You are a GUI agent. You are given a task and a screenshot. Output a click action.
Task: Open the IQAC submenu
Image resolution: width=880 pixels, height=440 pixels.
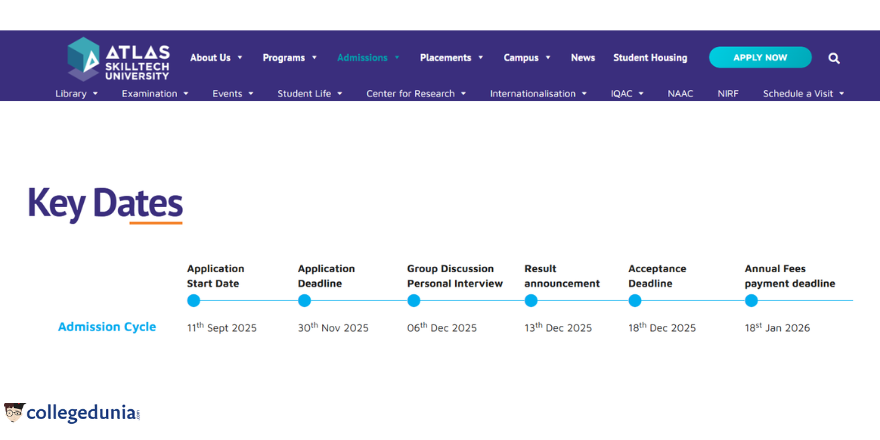pyautogui.click(x=621, y=94)
